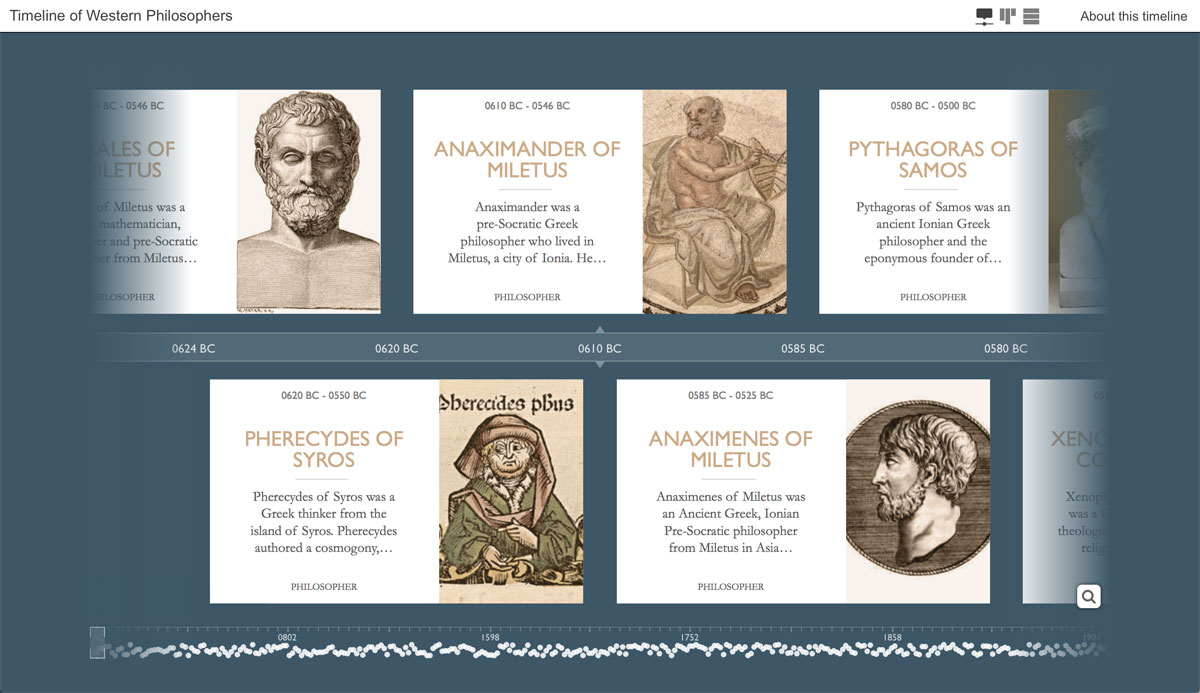Image resolution: width=1200 pixels, height=693 pixels.
Task: Open About this timeline
Action: coord(1134,16)
